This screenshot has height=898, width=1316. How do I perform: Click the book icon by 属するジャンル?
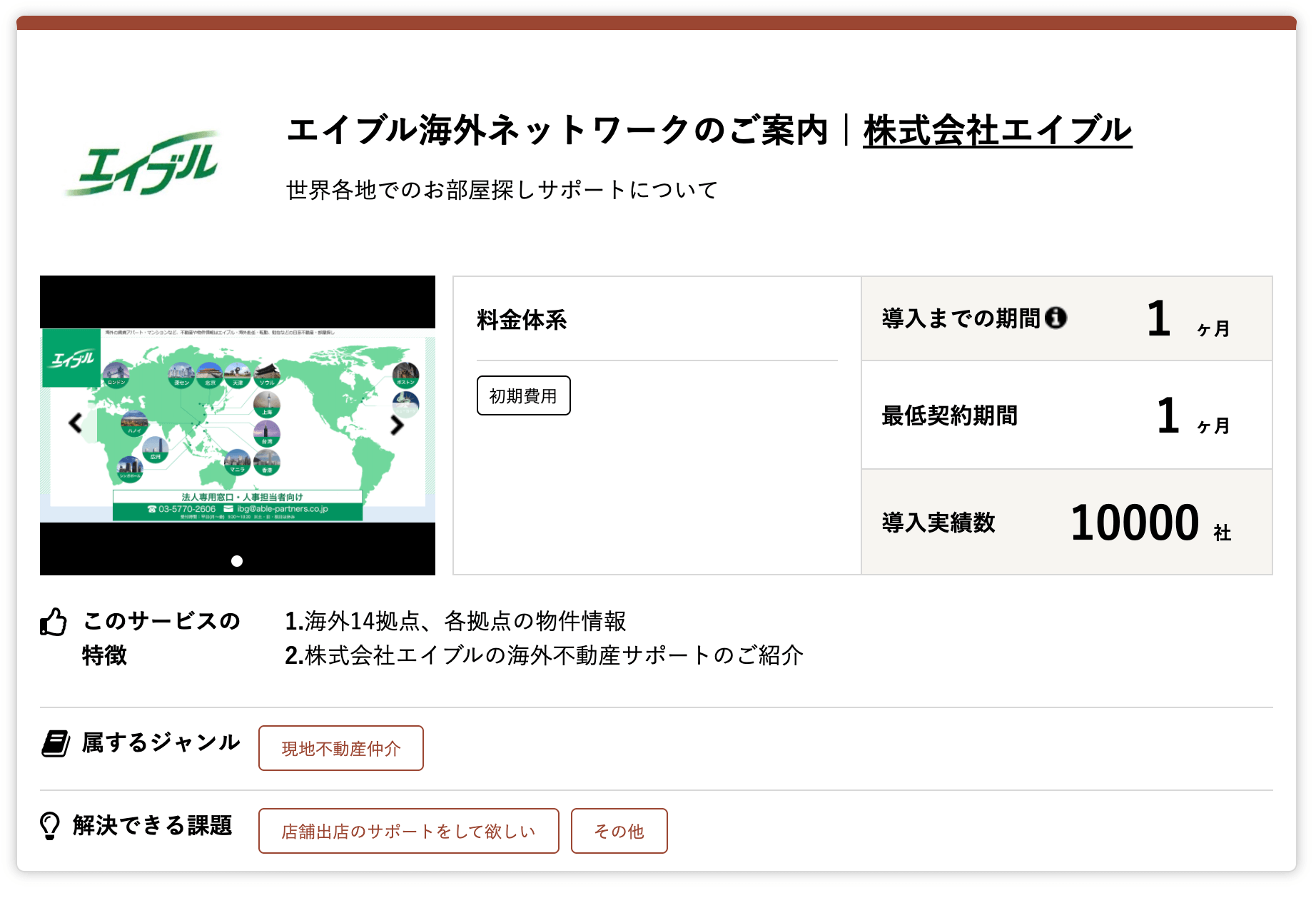coord(55,743)
